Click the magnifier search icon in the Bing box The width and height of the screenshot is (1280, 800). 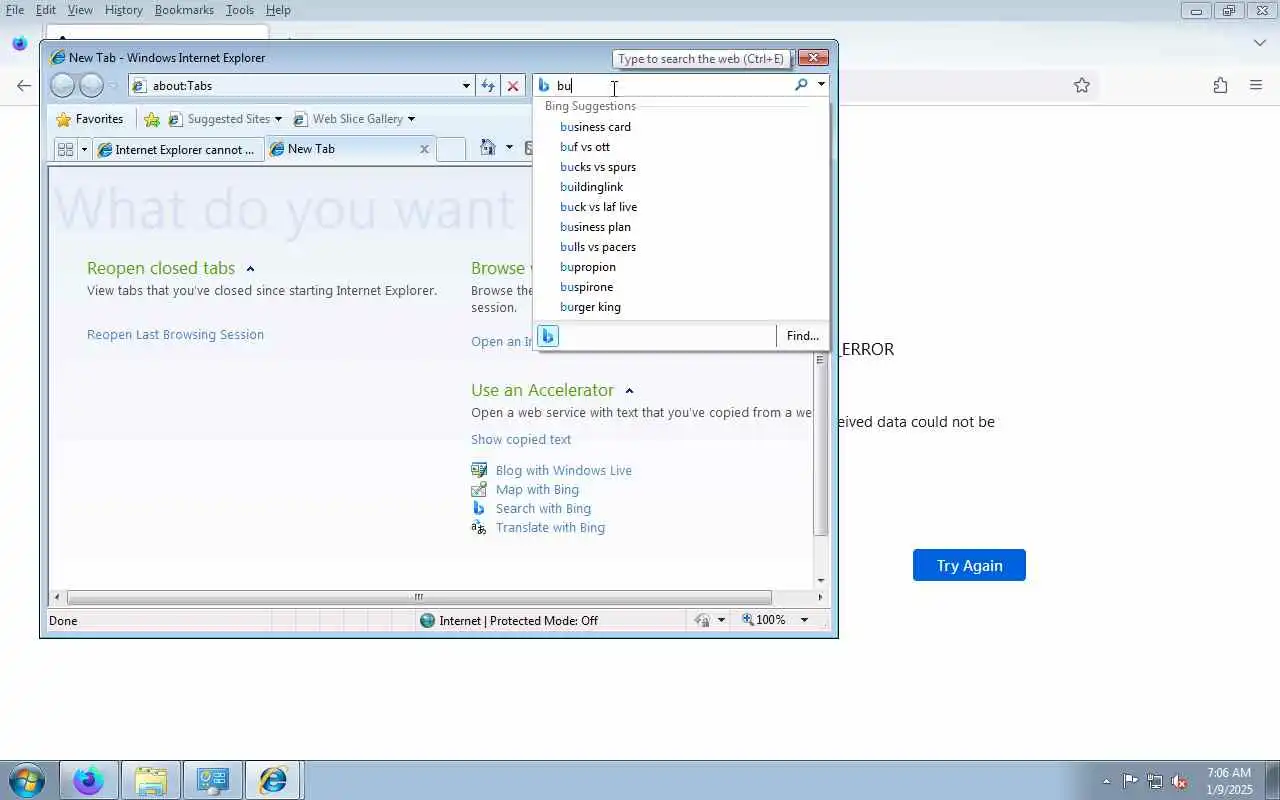(801, 85)
